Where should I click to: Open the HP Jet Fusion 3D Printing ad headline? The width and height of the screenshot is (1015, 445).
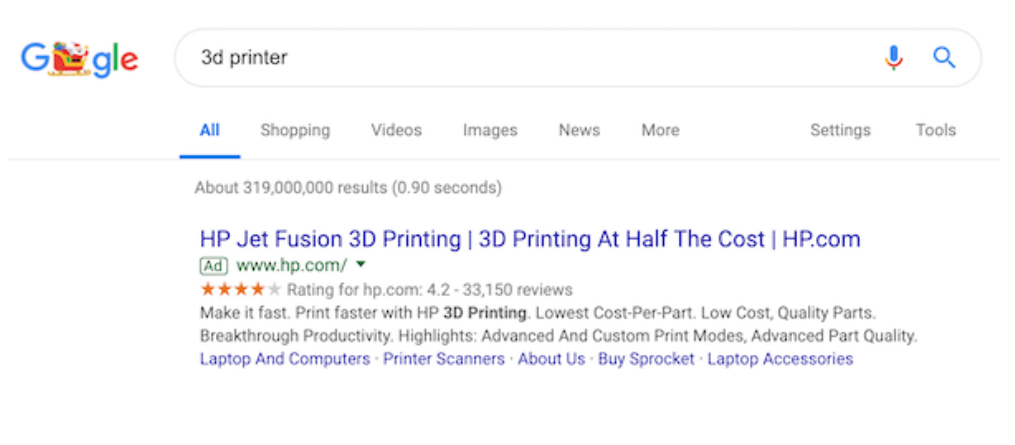pyautogui.click(x=530, y=239)
